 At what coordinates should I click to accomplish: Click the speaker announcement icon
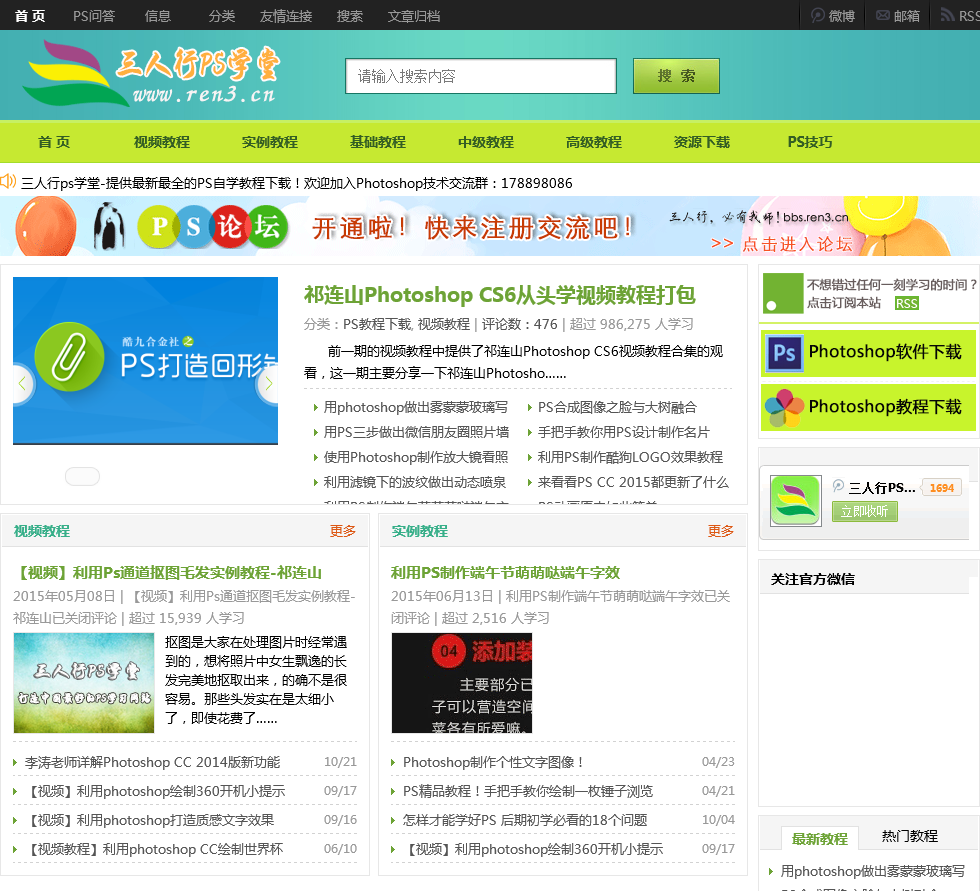point(8,182)
